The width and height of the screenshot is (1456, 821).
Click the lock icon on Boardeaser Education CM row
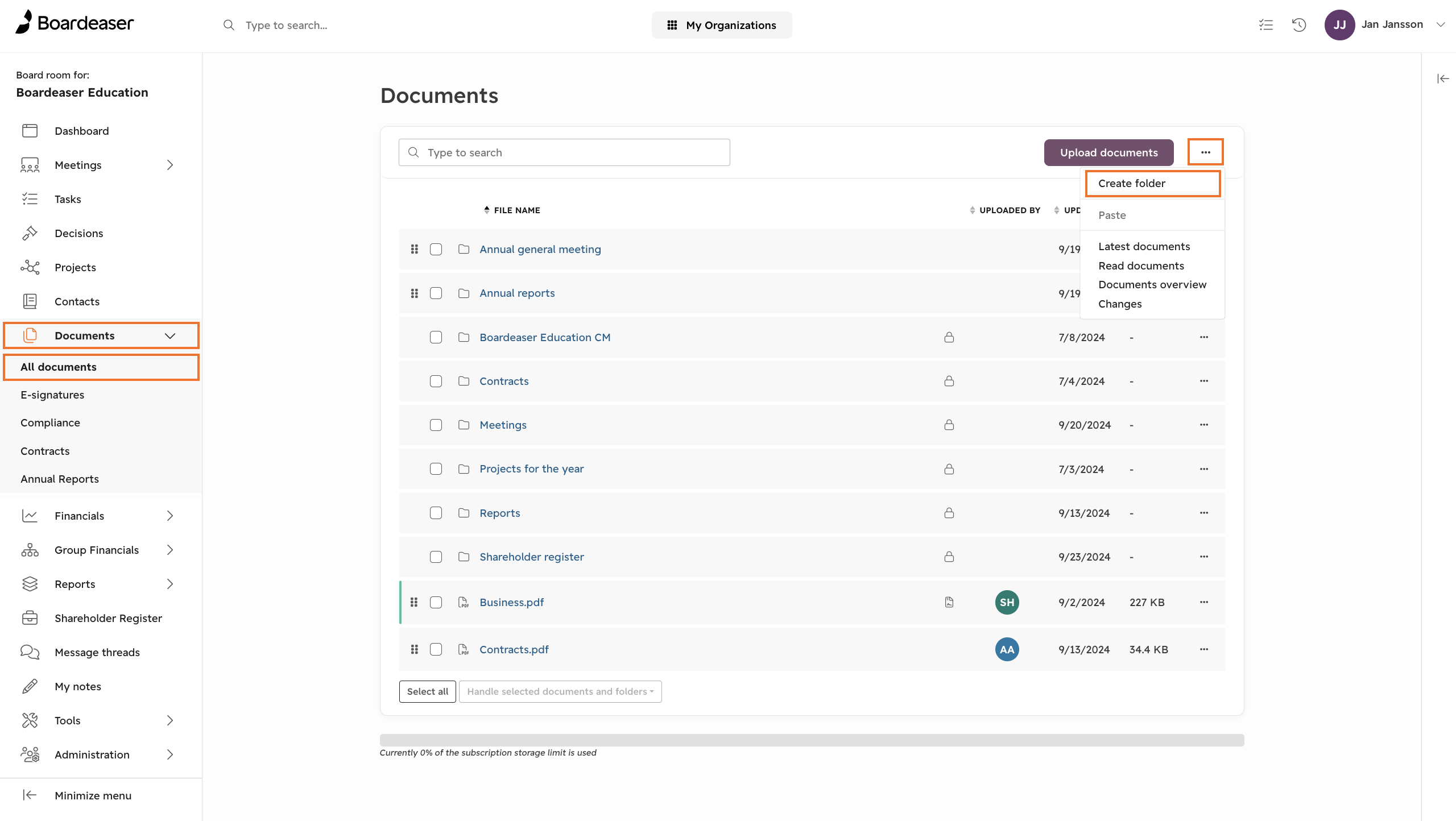(x=949, y=337)
